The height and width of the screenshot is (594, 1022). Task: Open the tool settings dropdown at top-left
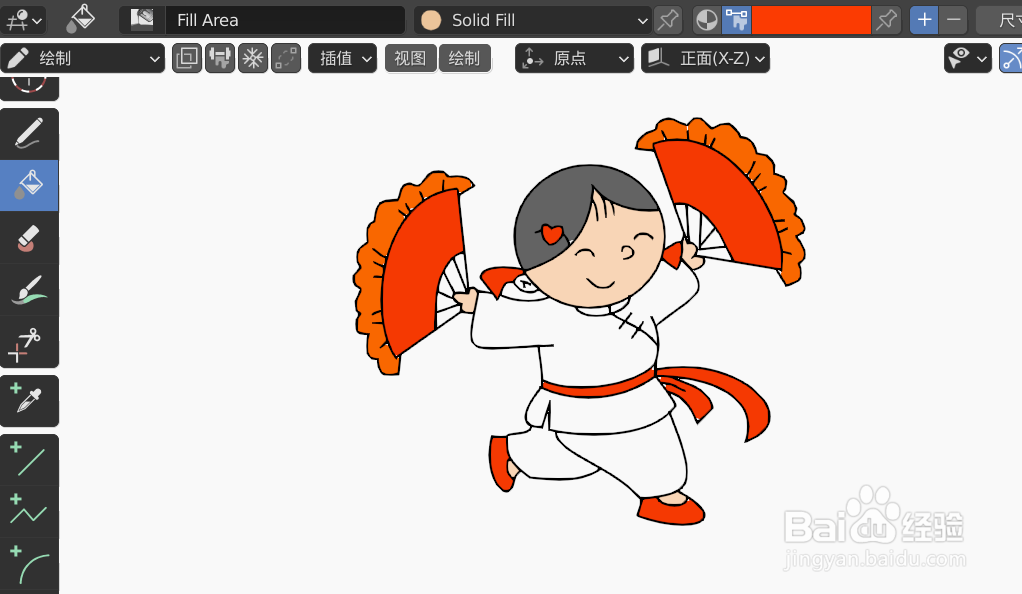pos(23,20)
